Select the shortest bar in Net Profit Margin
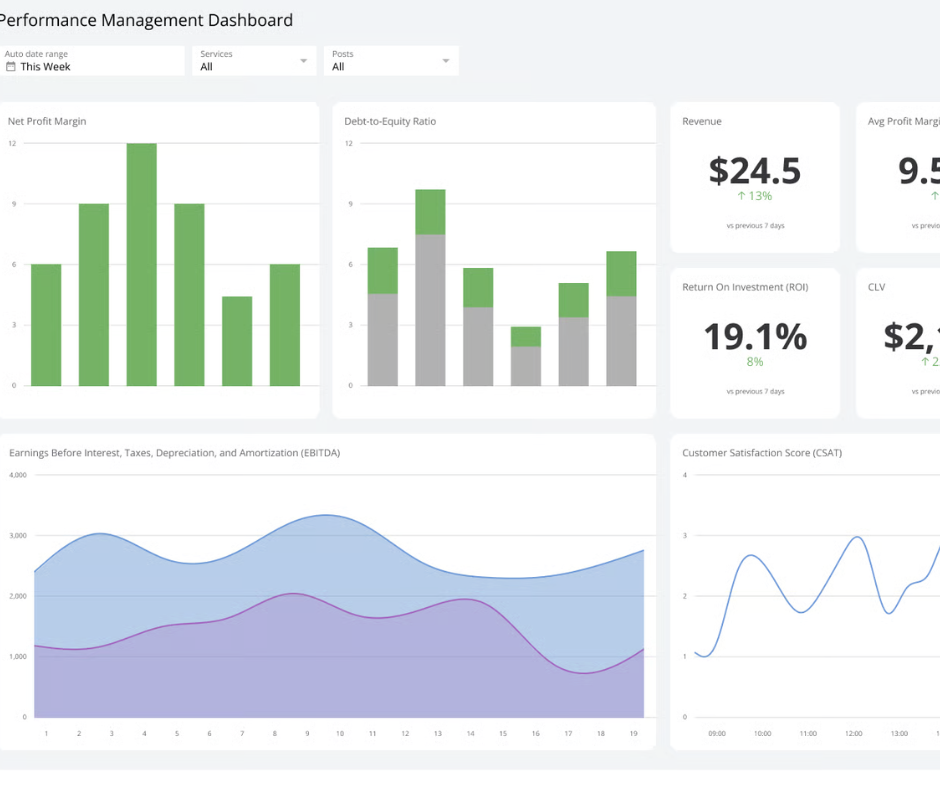The image size is (940, 788). coord(237,341)
